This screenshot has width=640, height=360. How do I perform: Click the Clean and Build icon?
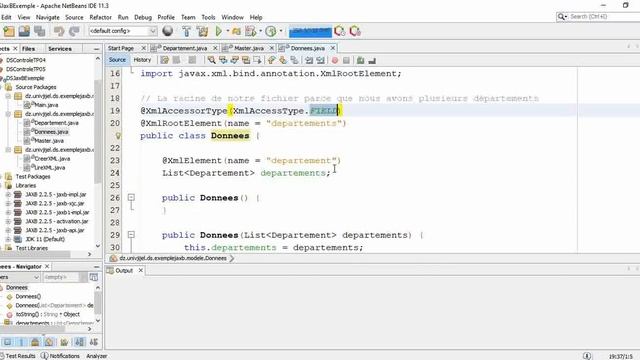[202, 31]
